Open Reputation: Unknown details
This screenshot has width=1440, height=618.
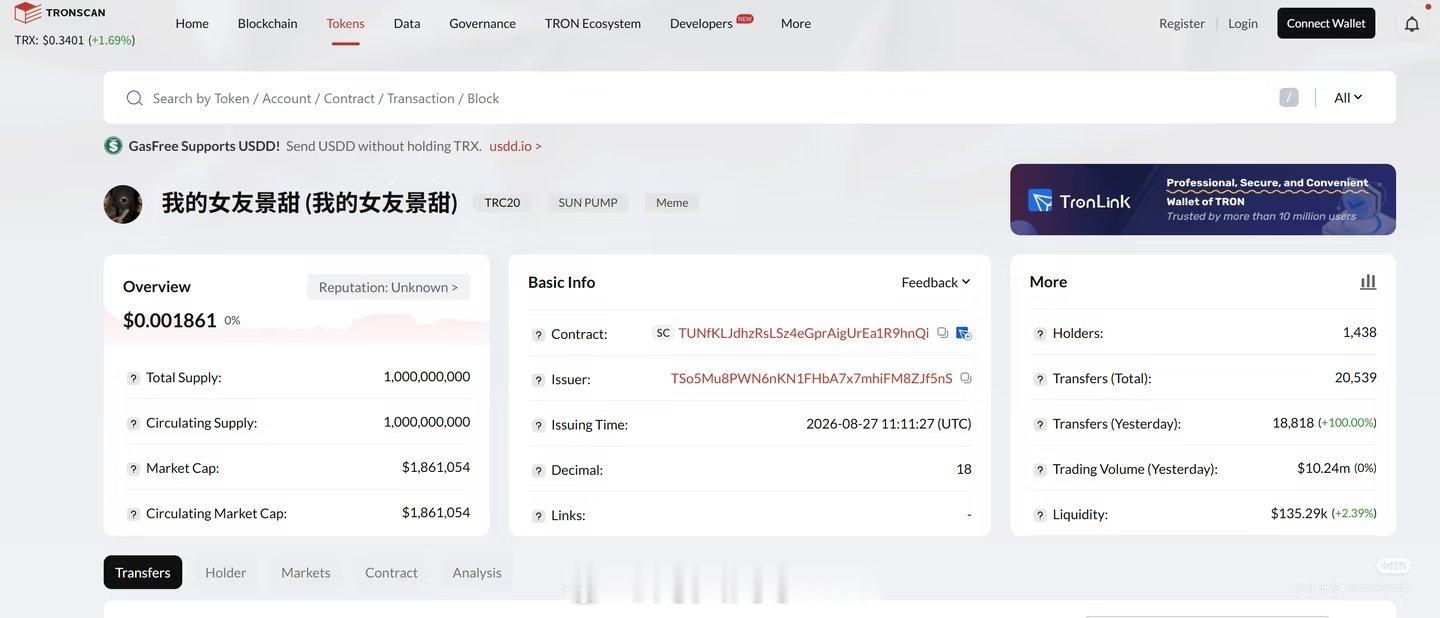pos(388,287)
